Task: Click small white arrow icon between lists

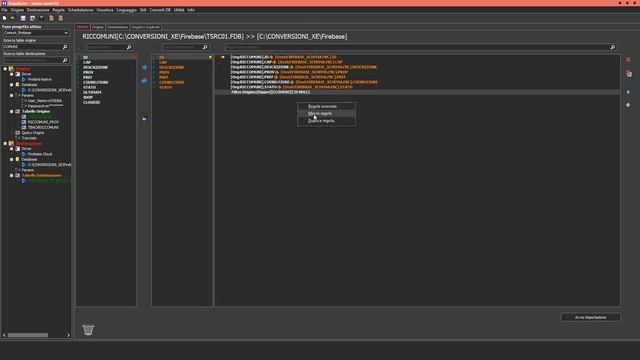Action: 144,119
